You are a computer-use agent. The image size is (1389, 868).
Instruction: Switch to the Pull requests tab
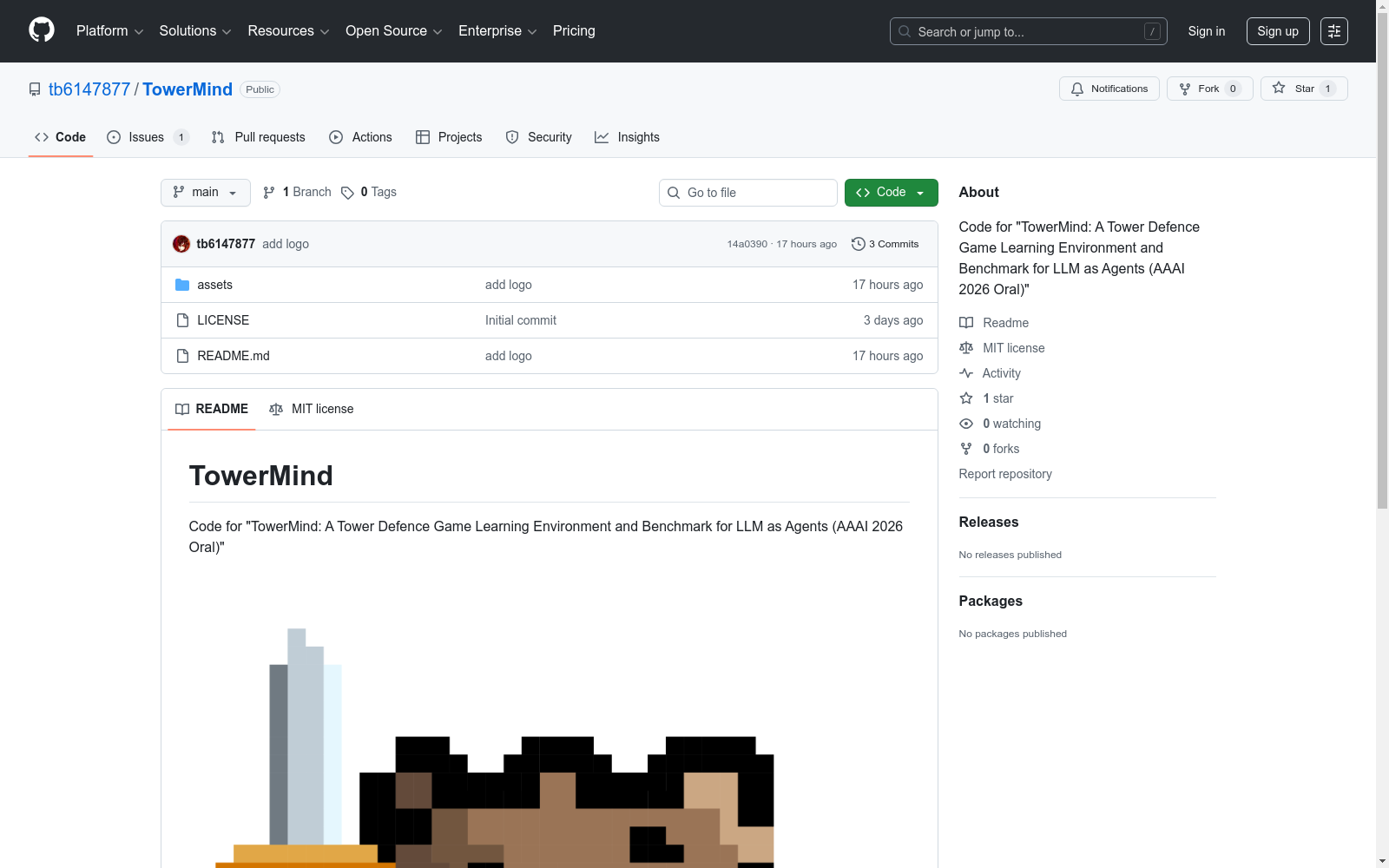tap(259, 137)
